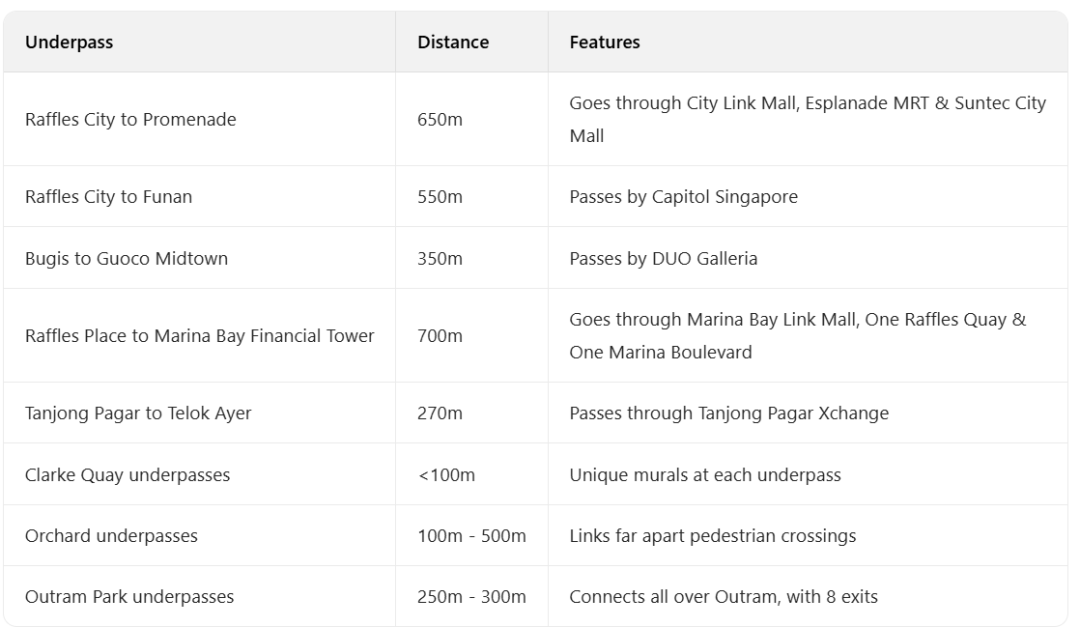Select the Tanjong Pagar to Telok Ayer cell

pyautogui.click(x=138, y=414)
